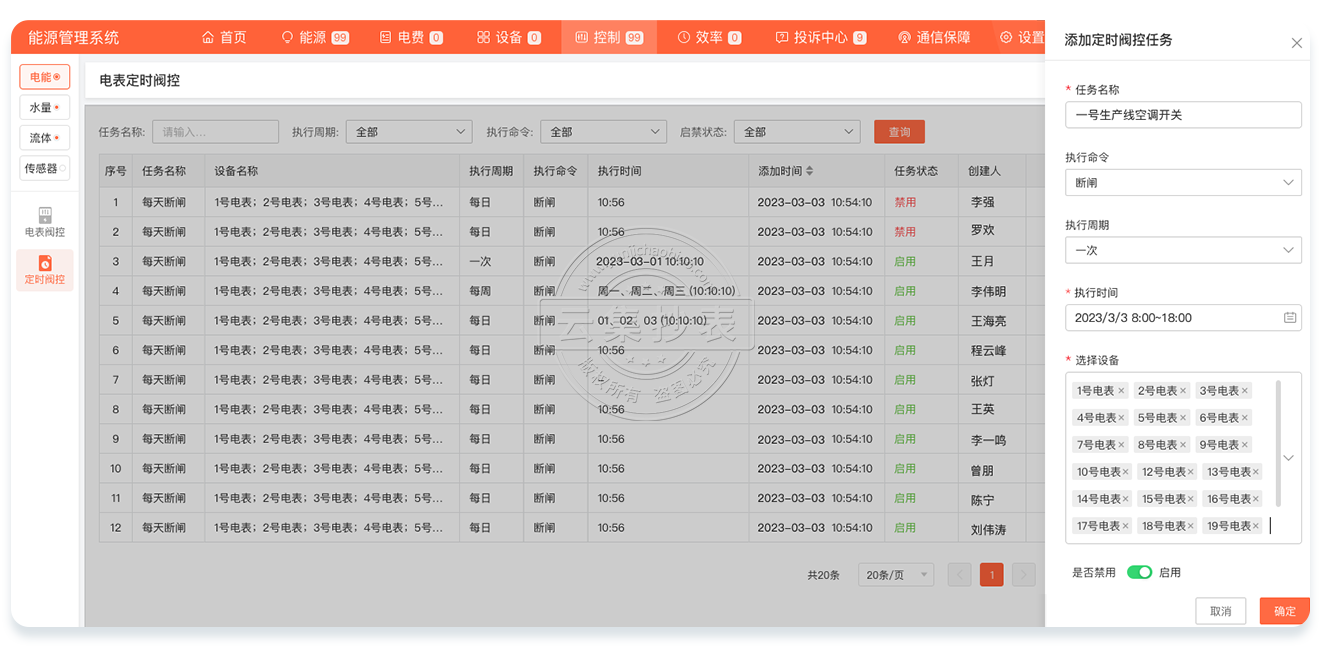Click the 任务名称 input with 一号生产线空调开关
The image size is (1320, 647).
tap(1183, 115)
